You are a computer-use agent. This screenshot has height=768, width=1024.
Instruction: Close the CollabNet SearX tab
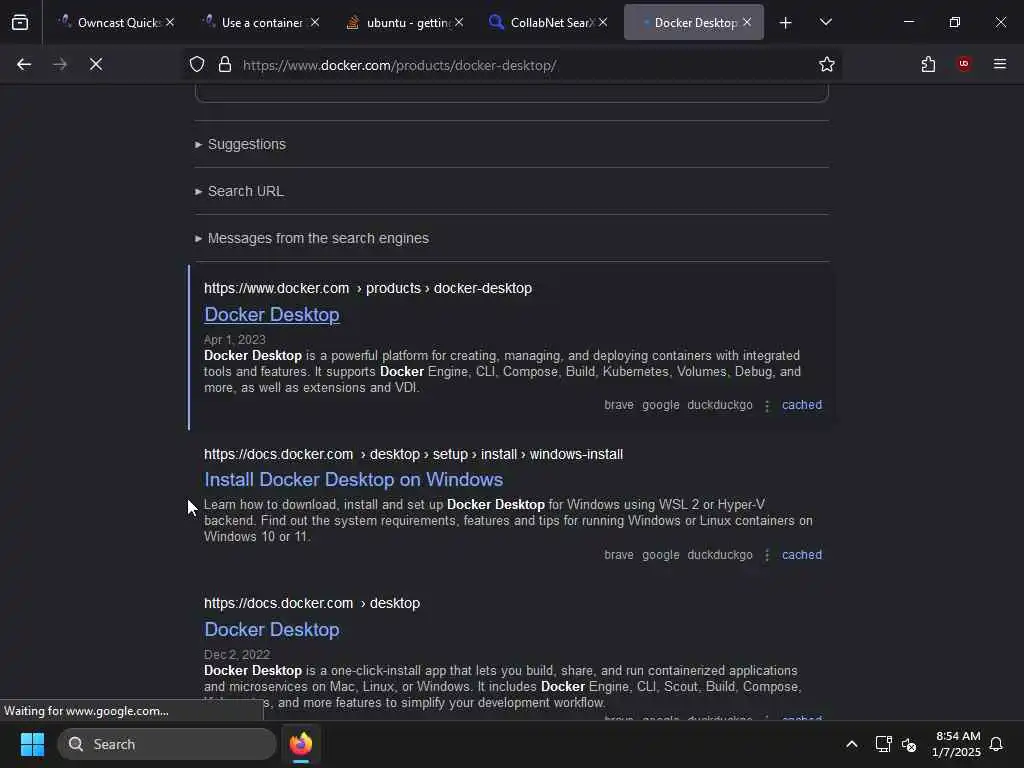click(x=603, y=22)
